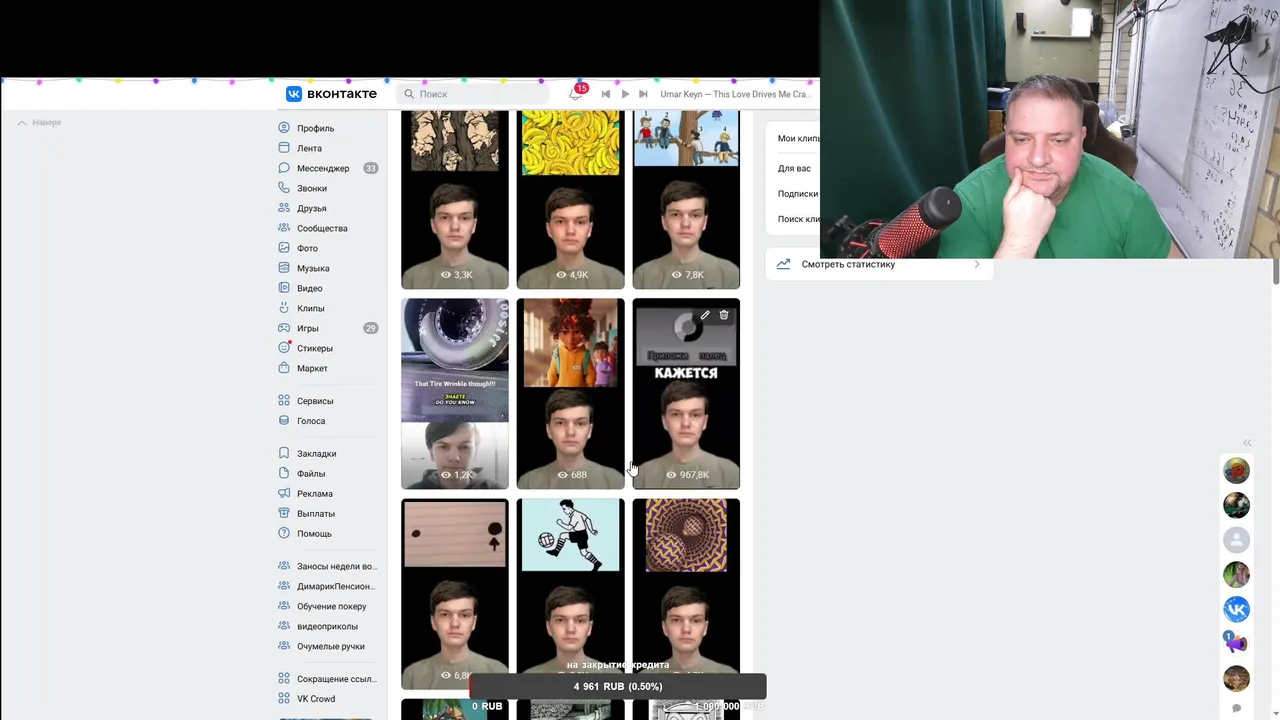Open Сокращение ссылок shortcut
The height and width of the screenshot is (720, 1280).
[336, 679]
